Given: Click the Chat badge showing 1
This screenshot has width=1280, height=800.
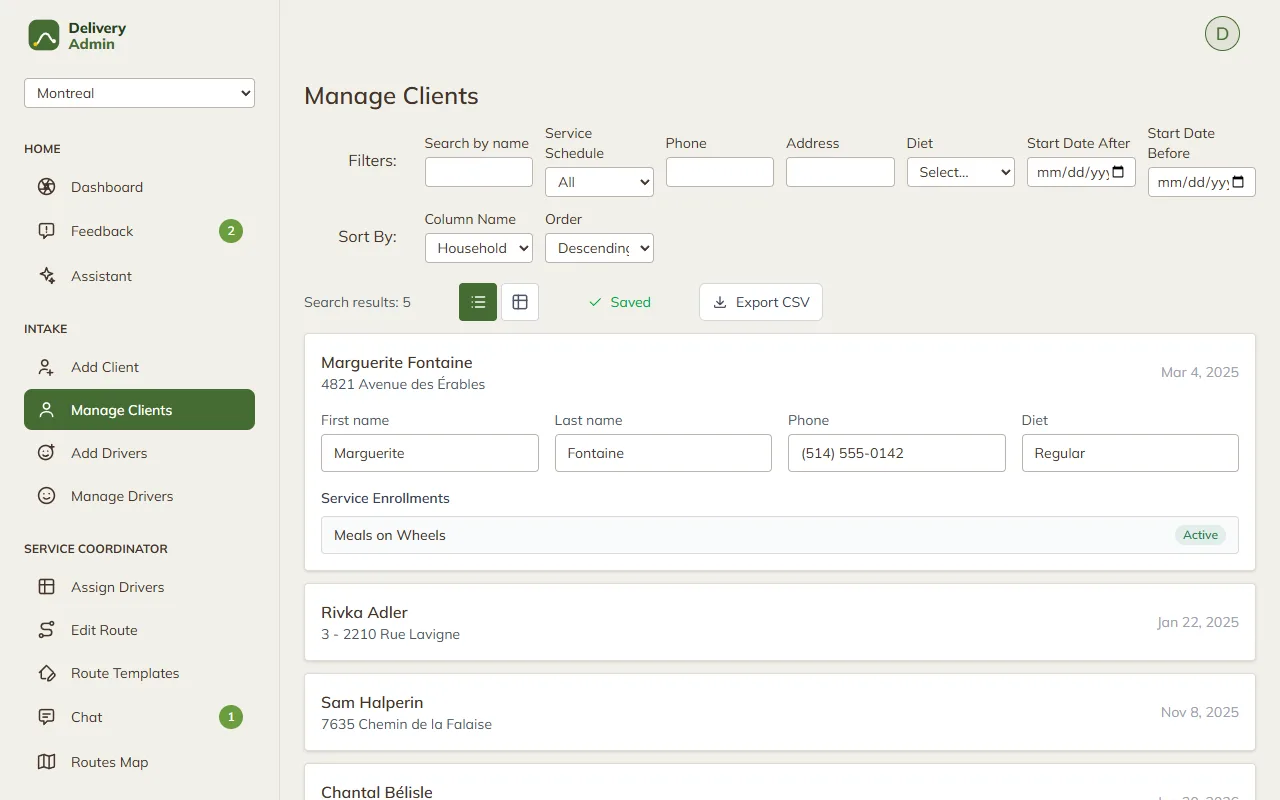Looking at the screenshot, I should [231, 717].
